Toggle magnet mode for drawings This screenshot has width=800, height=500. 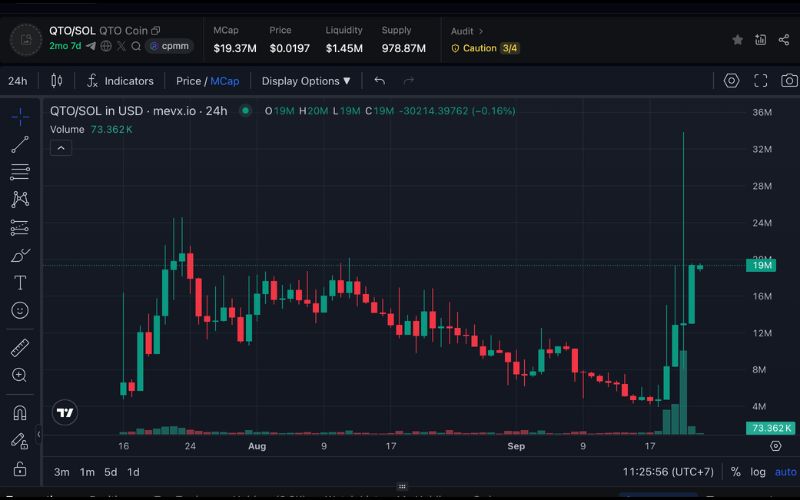19,412
